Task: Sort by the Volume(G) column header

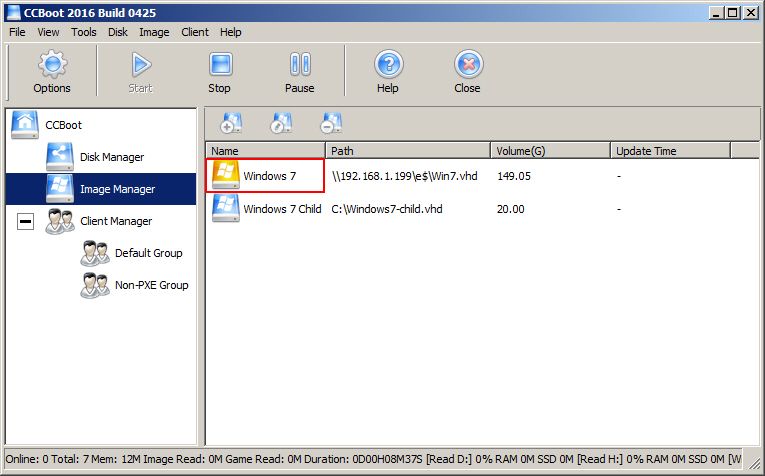Action: [550, 151]
